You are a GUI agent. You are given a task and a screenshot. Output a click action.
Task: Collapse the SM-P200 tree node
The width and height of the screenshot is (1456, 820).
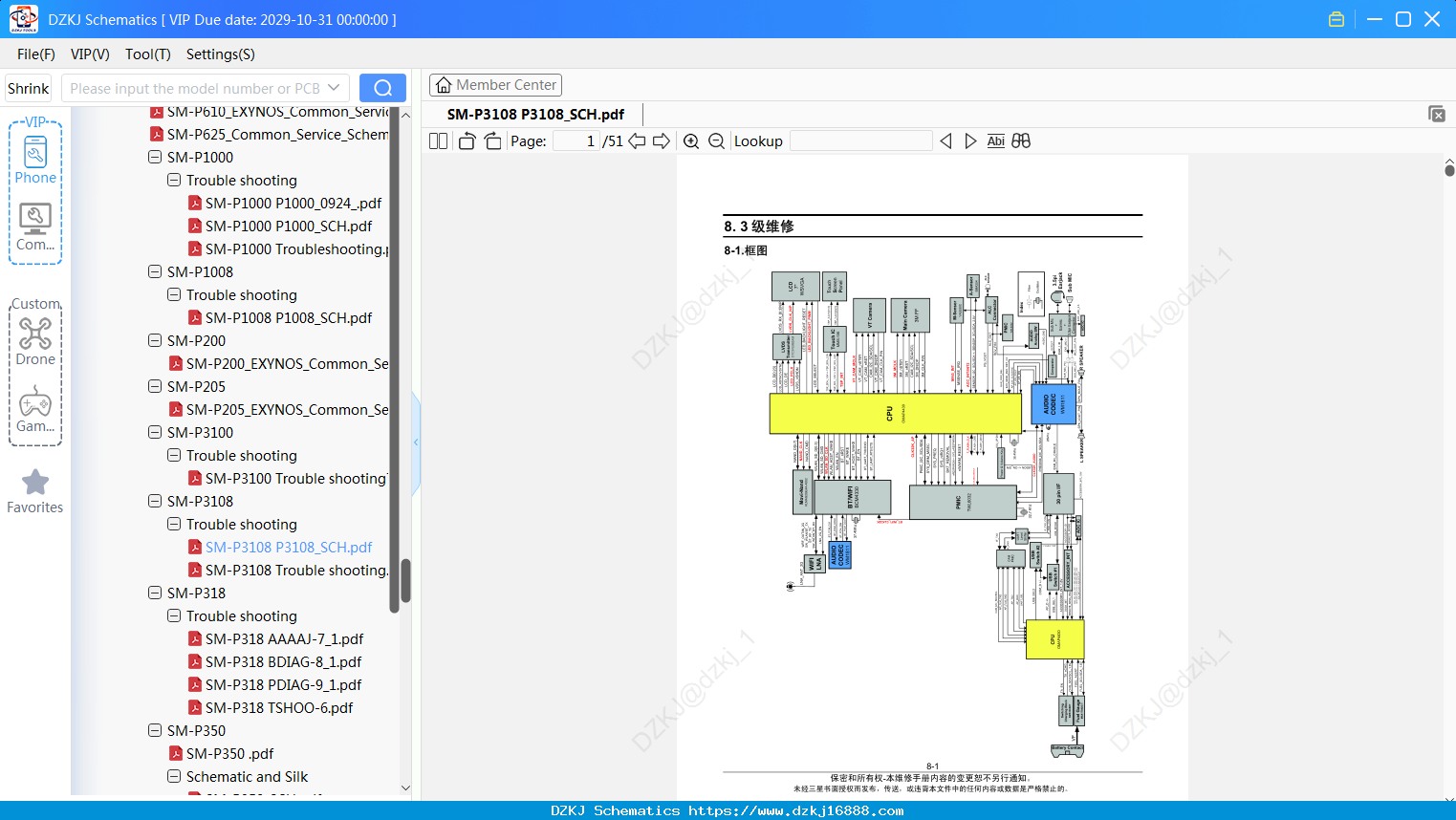[155, 340]
